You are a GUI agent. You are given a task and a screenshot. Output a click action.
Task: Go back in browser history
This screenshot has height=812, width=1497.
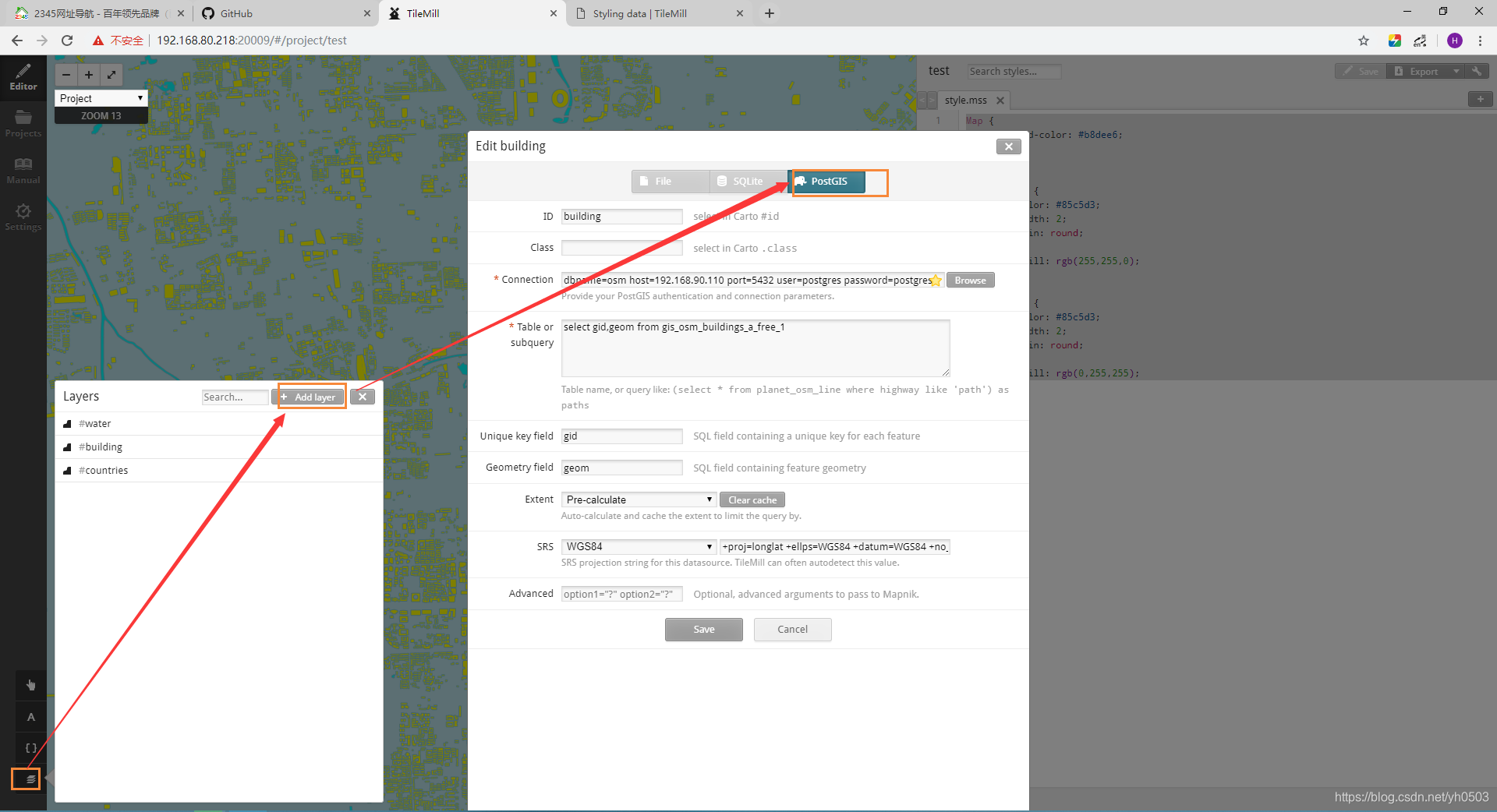(17, 41)
